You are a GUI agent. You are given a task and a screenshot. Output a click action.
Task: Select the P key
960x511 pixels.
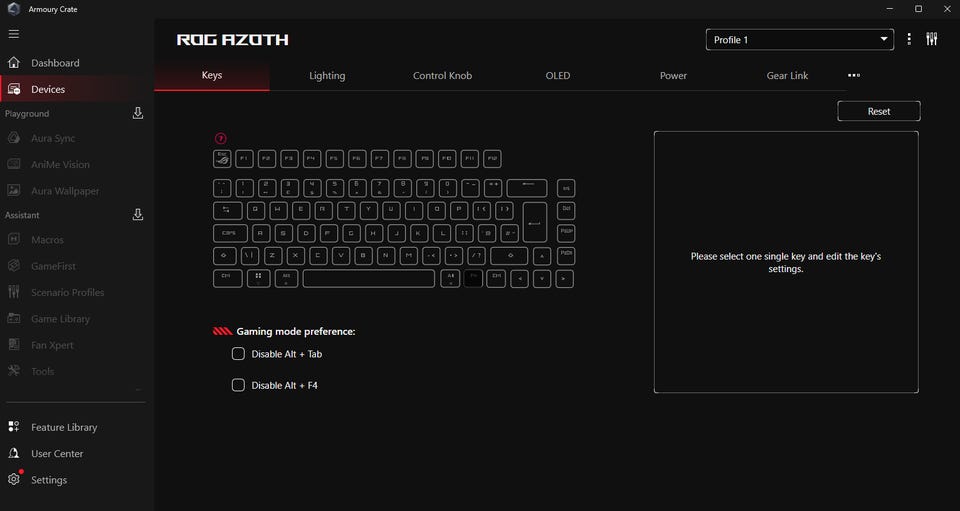[459, 211]
